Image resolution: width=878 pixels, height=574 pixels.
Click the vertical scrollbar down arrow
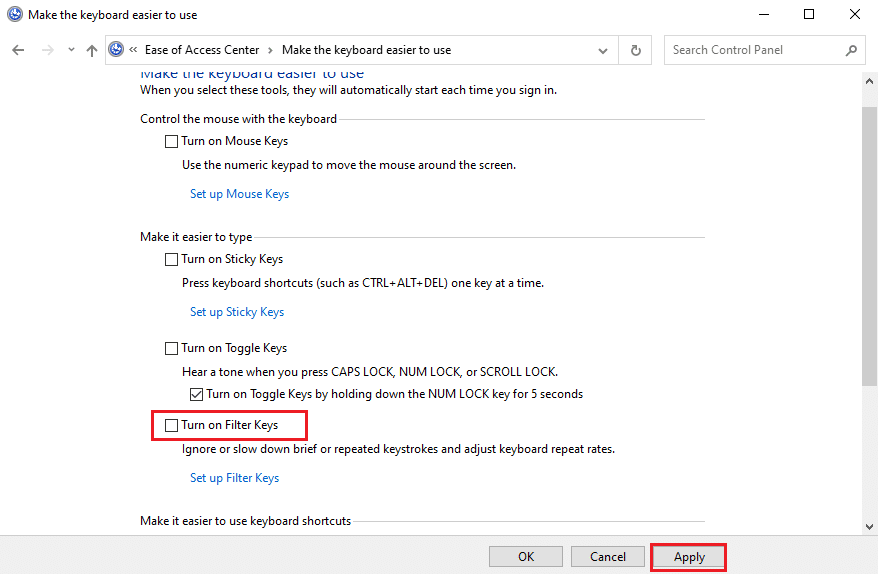[x=869, y=526]
